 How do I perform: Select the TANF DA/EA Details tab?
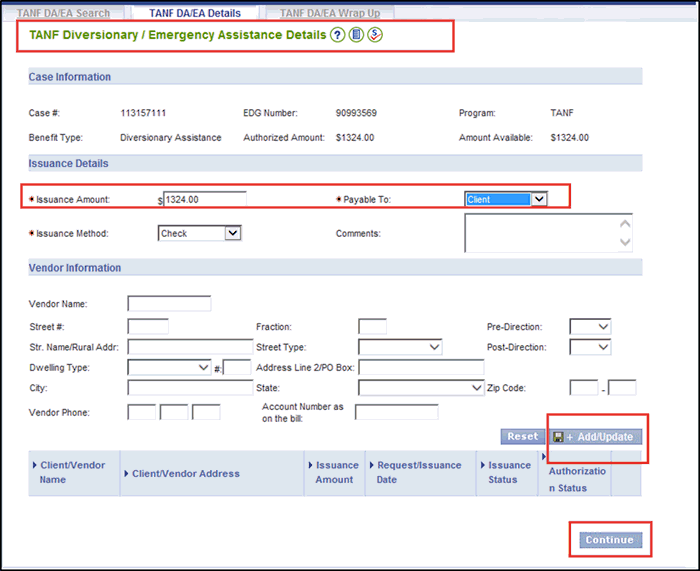click(195, 13)
